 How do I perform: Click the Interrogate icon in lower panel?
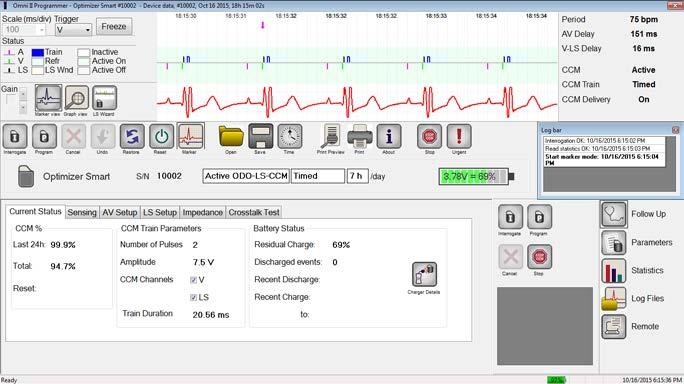click(510, 217)
